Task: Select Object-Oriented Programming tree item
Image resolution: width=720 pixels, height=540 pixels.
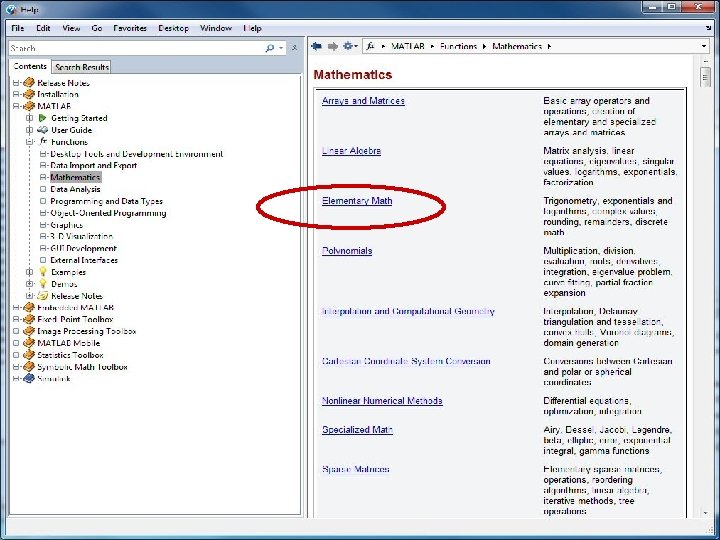Action: pos(108,213)
